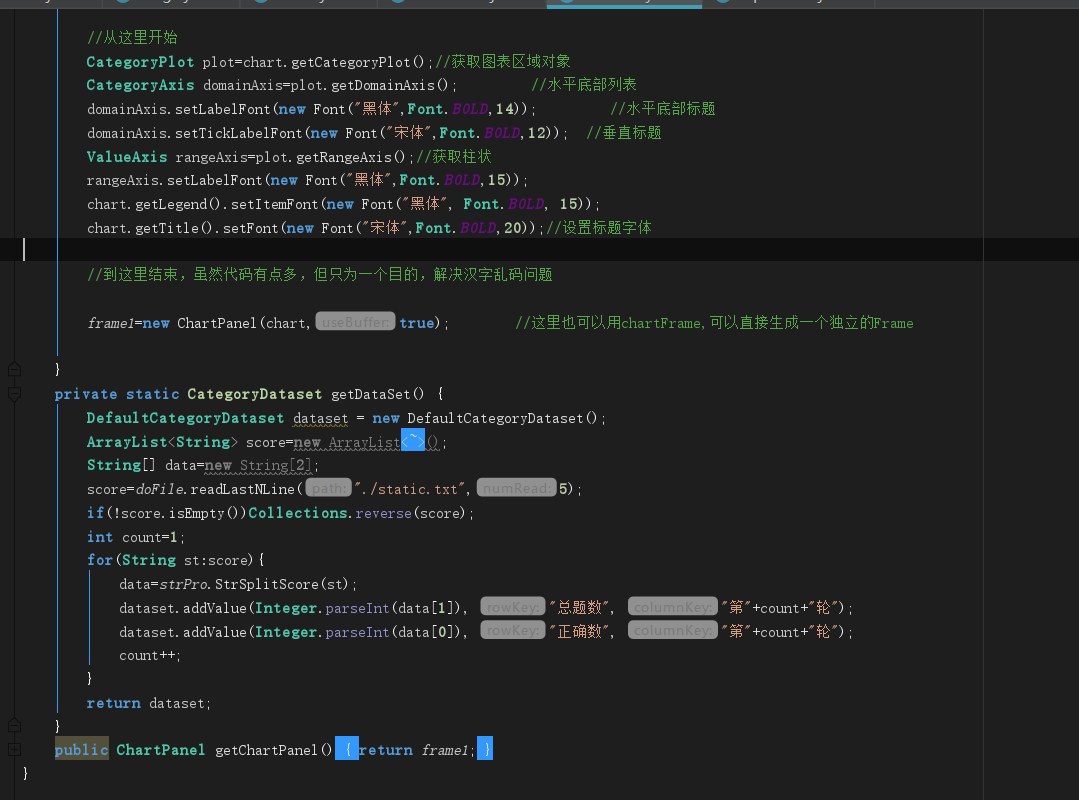Click the "CategoryAxis" type name
Image resolution: width=1079 pixels, height=800 pixels.
click(x=140, y=85)
